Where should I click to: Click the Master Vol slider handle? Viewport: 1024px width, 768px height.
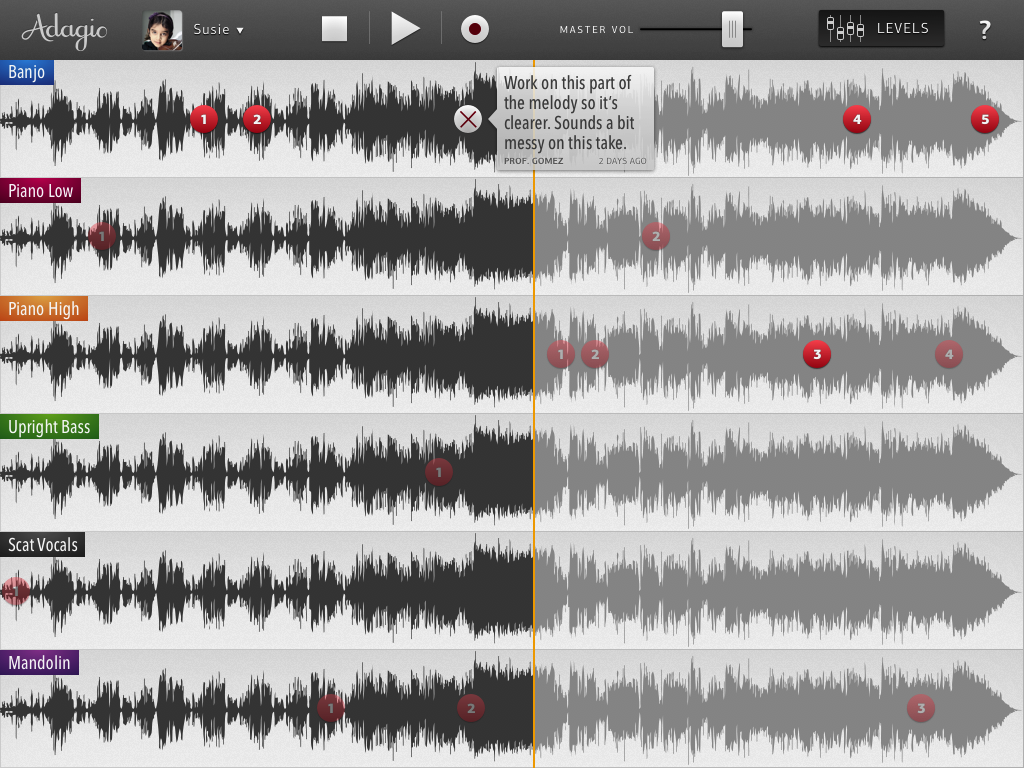(732, 29)
